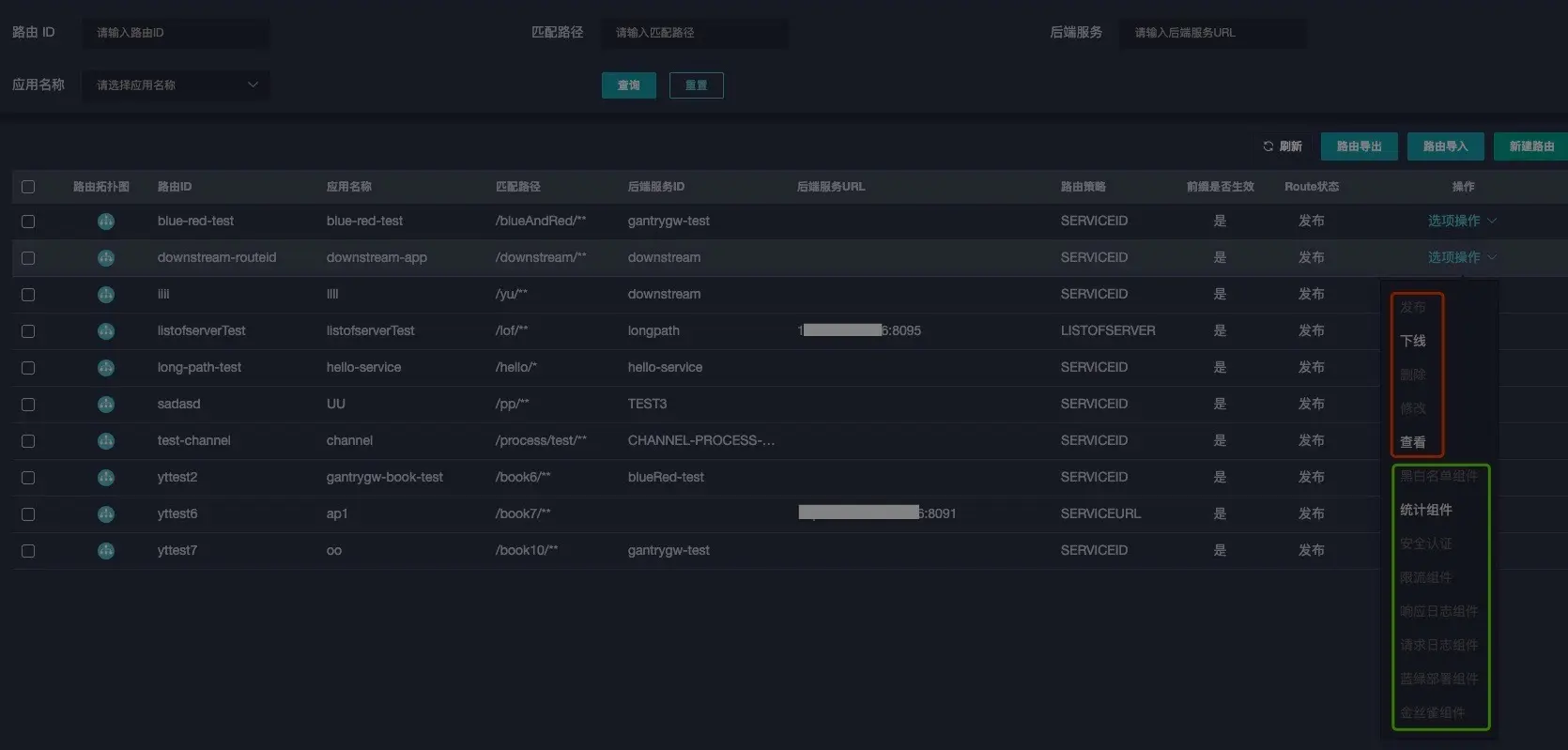Screen dimensions: 1568x750
Task: Check the yttest2 row checkbox
Action: pyautogui.click(x=28, y=478)
